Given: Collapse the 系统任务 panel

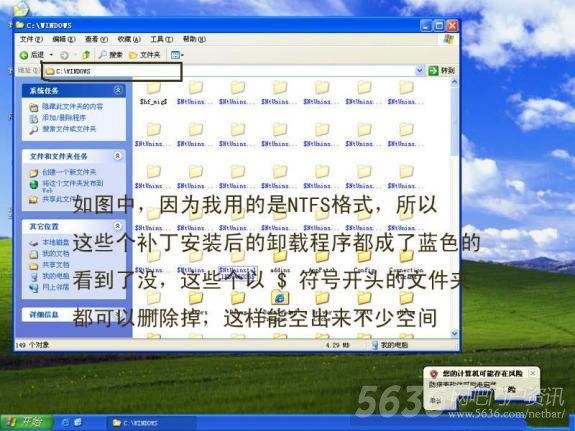Looking at the screenshot, I should [118, 90].
